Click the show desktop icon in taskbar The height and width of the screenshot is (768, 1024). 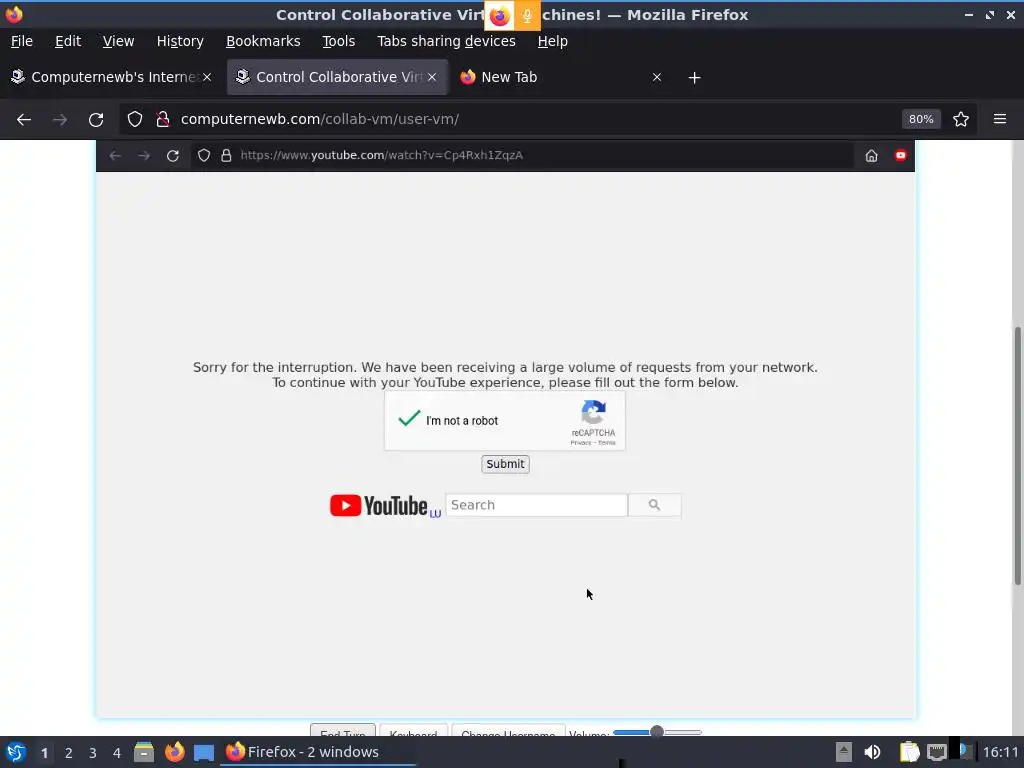[x=204, y=752]
